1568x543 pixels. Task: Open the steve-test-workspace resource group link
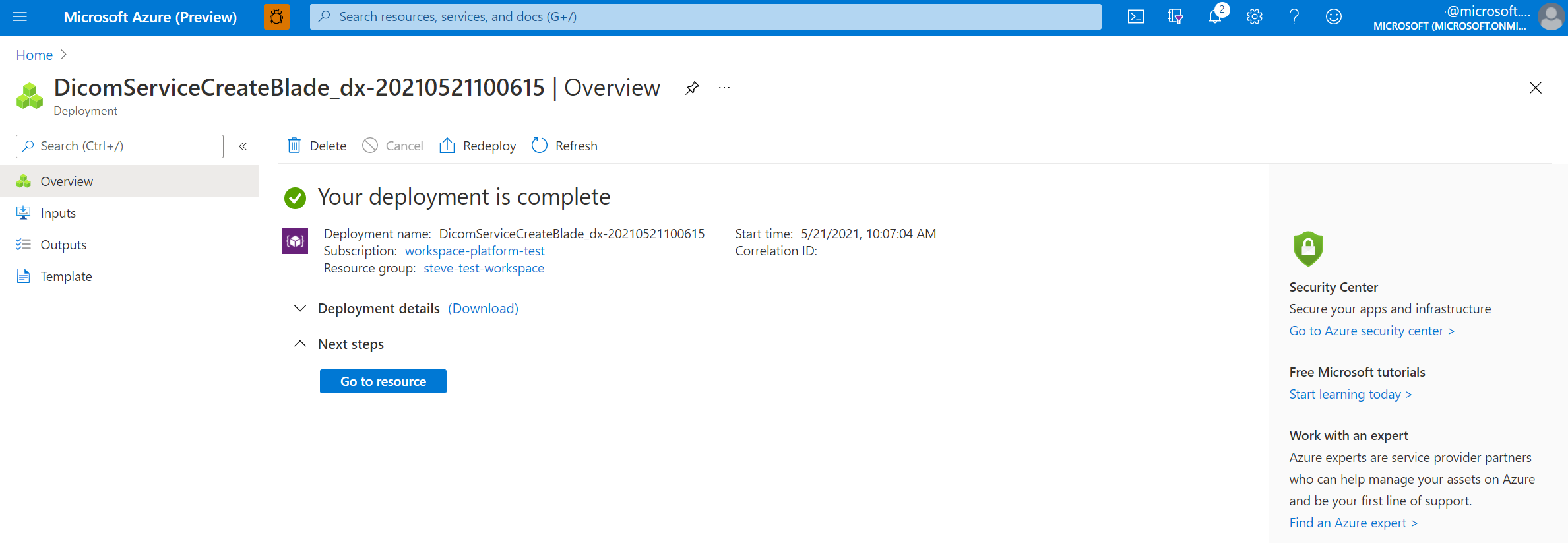point(484,268)
